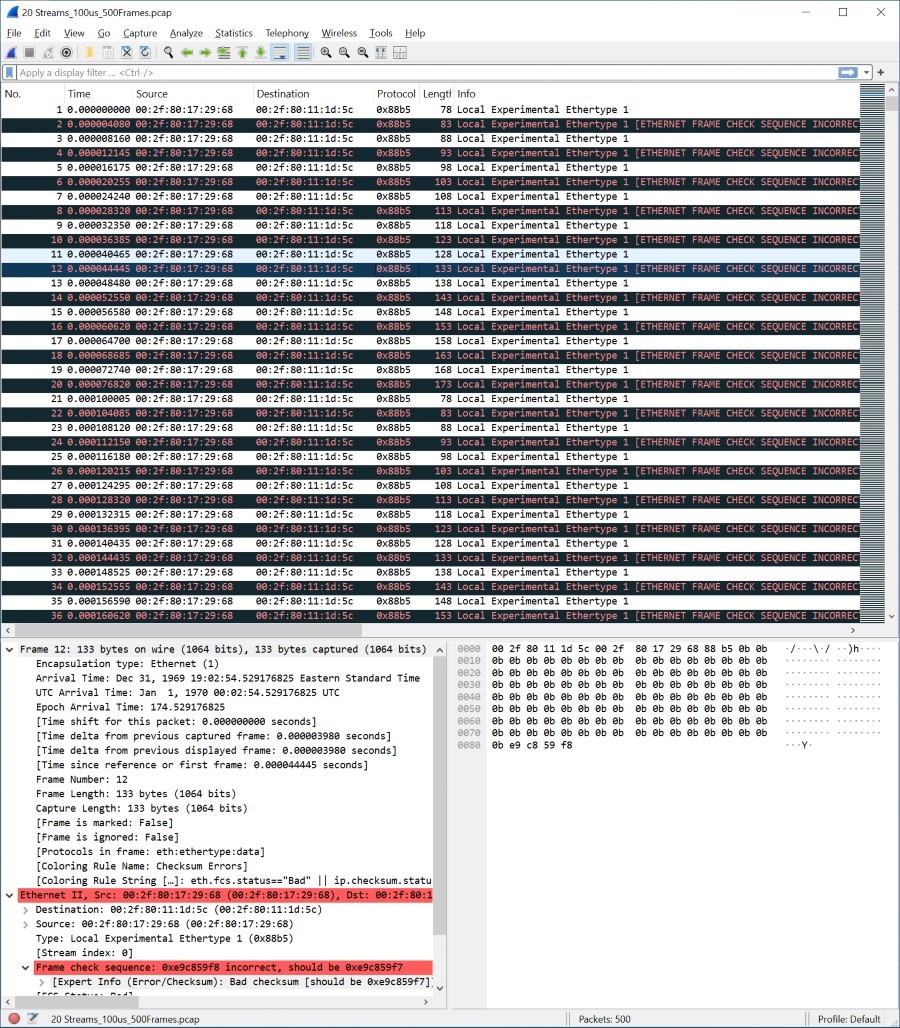Toggle auto-scroll during live capture
This screenshot has height=1028, width=900.
[281, 52]
